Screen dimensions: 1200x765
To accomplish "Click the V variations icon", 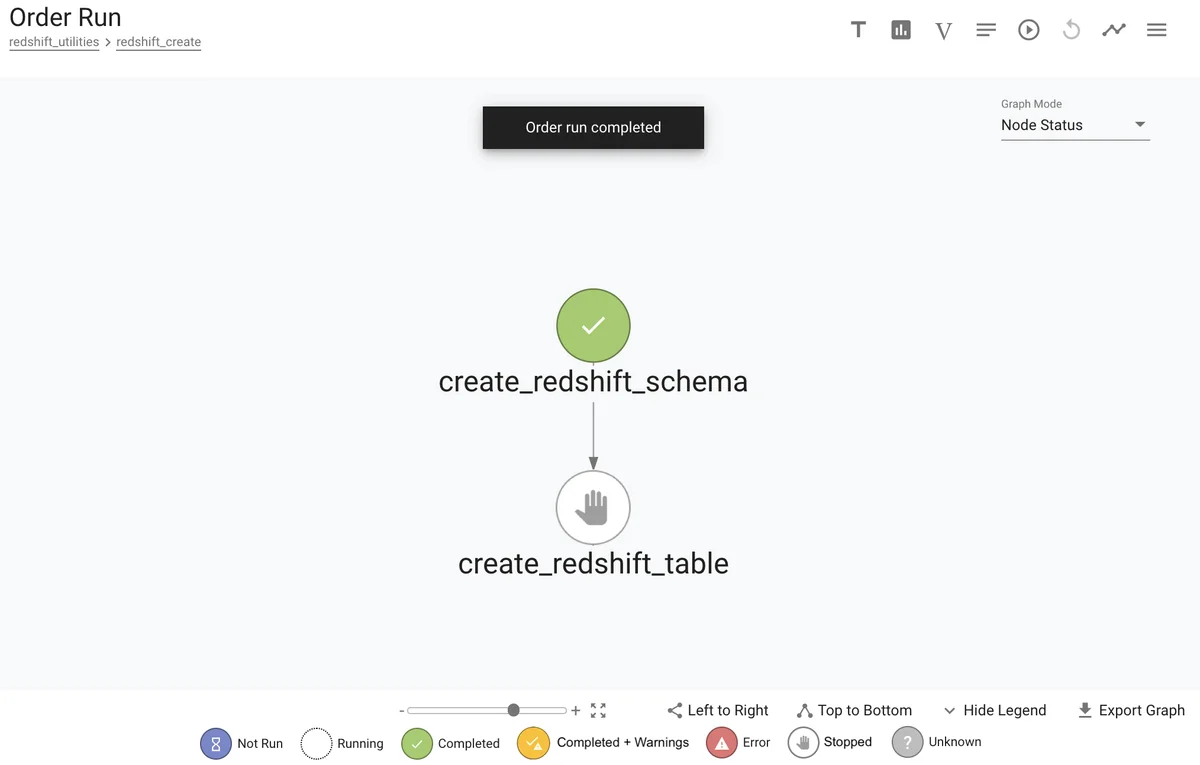I will pyautogui.click(x=943, y=31).
